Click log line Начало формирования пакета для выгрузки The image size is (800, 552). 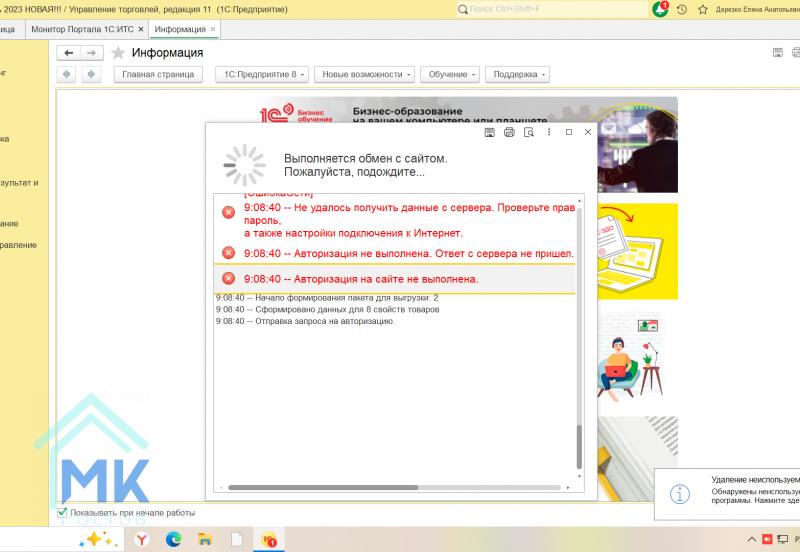coord(327,298)
